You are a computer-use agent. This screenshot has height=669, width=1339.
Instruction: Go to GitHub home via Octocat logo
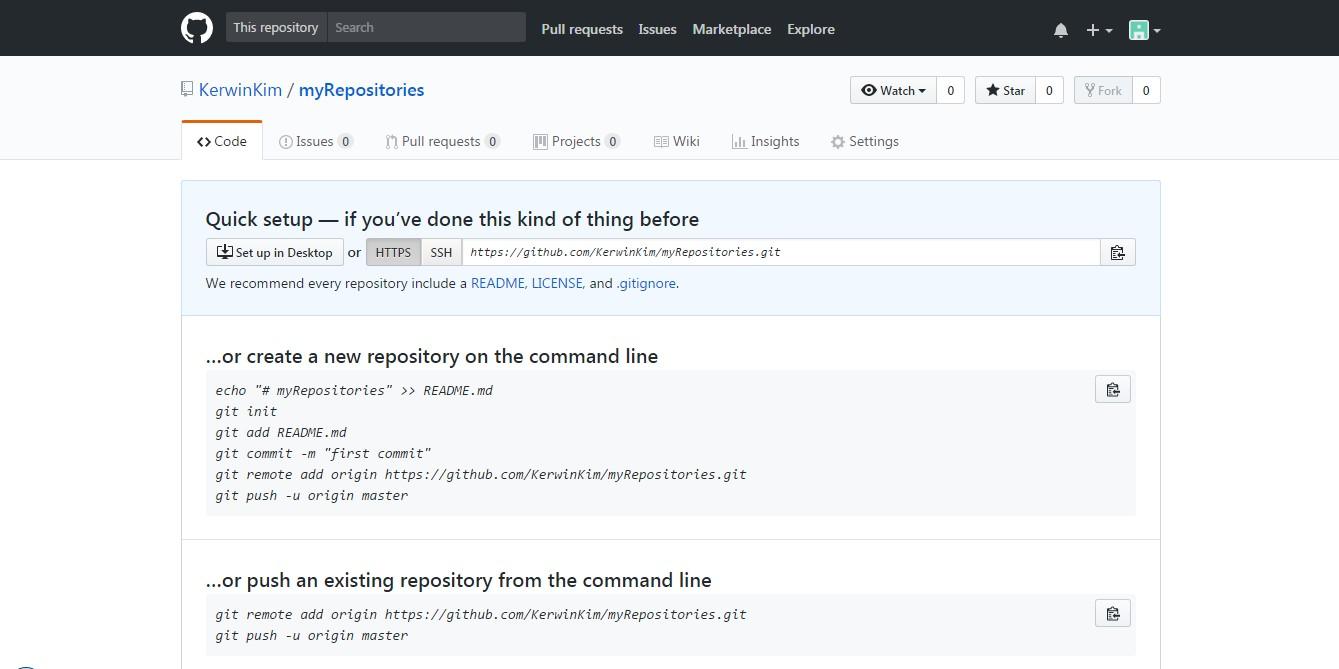coord(197,28)
